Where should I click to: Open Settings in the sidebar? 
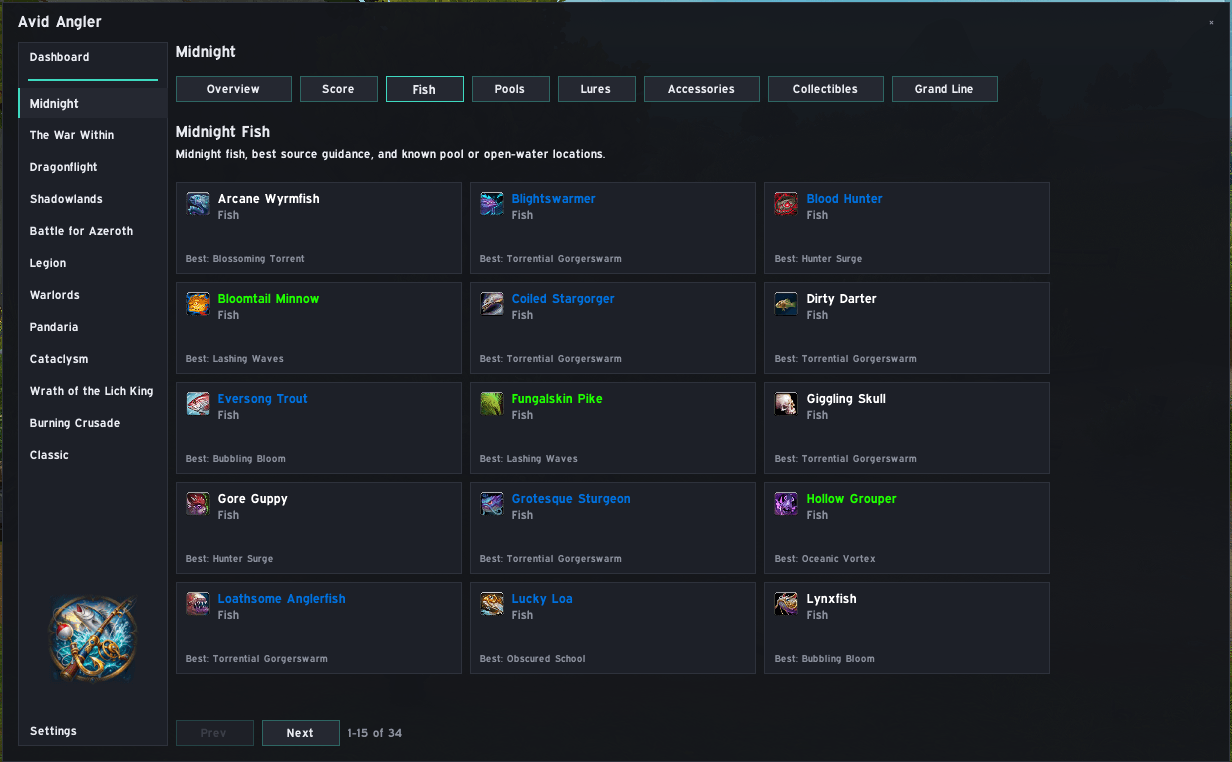(93, 731)
